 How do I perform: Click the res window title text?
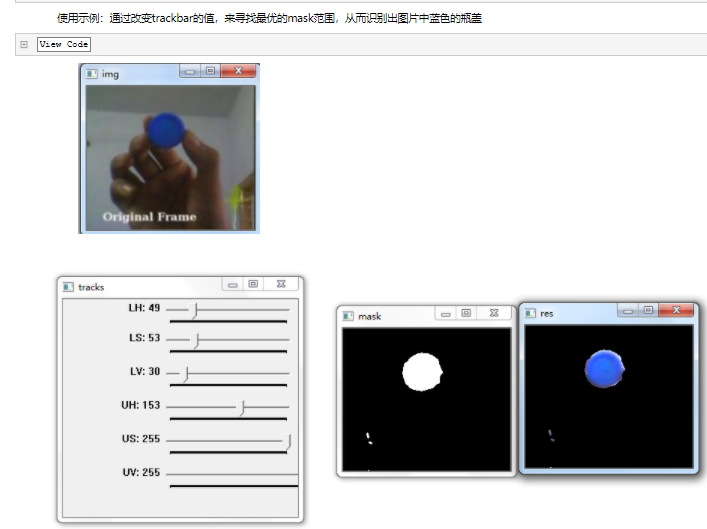pos(546,313)
